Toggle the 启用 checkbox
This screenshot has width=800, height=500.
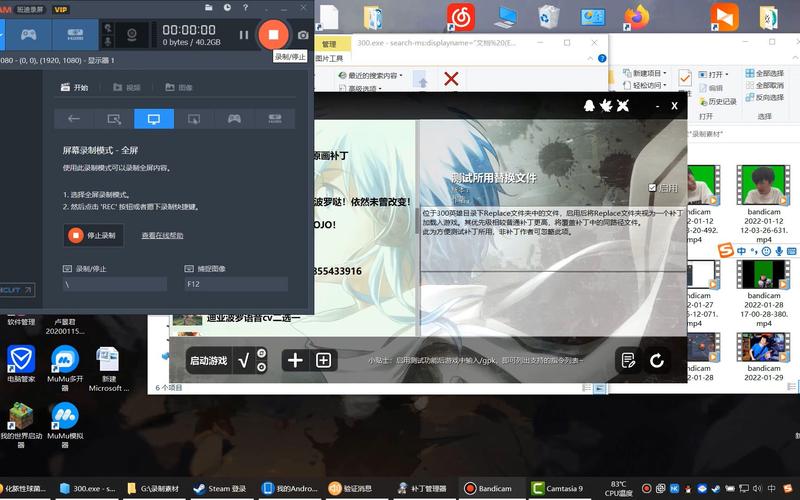(x=653, y=188)
